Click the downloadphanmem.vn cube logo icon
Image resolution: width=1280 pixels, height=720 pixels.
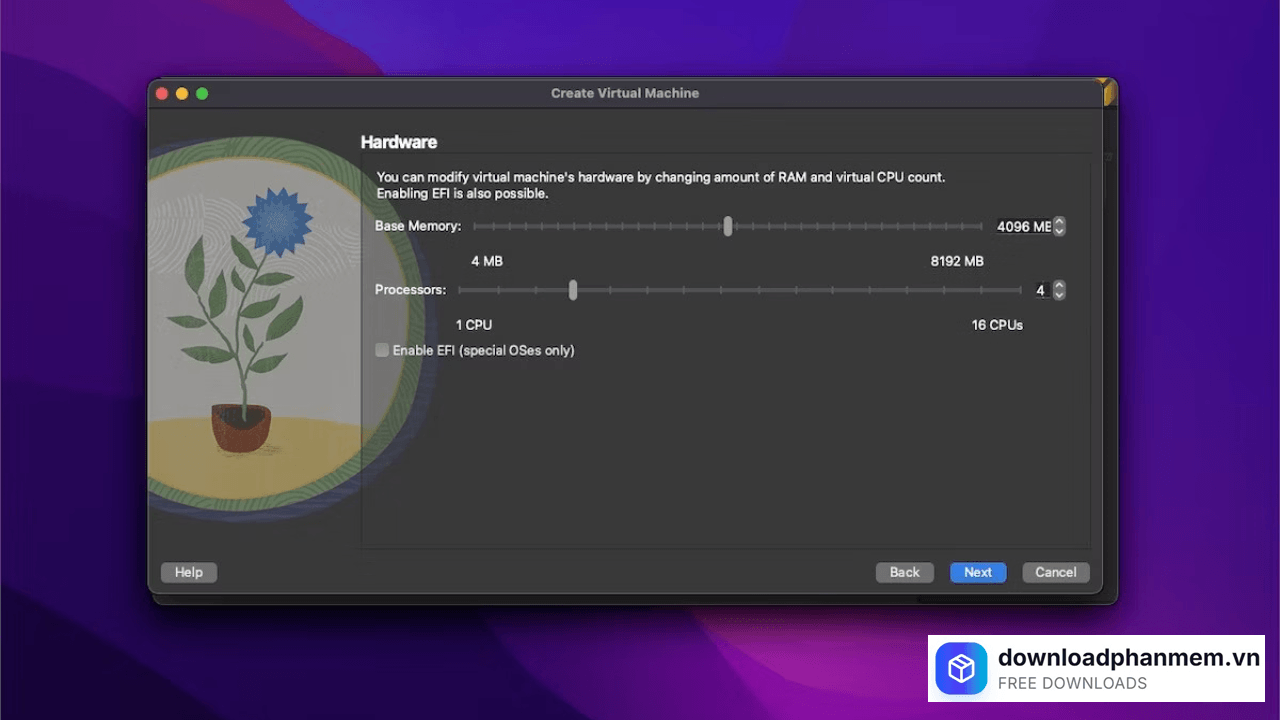961,669
